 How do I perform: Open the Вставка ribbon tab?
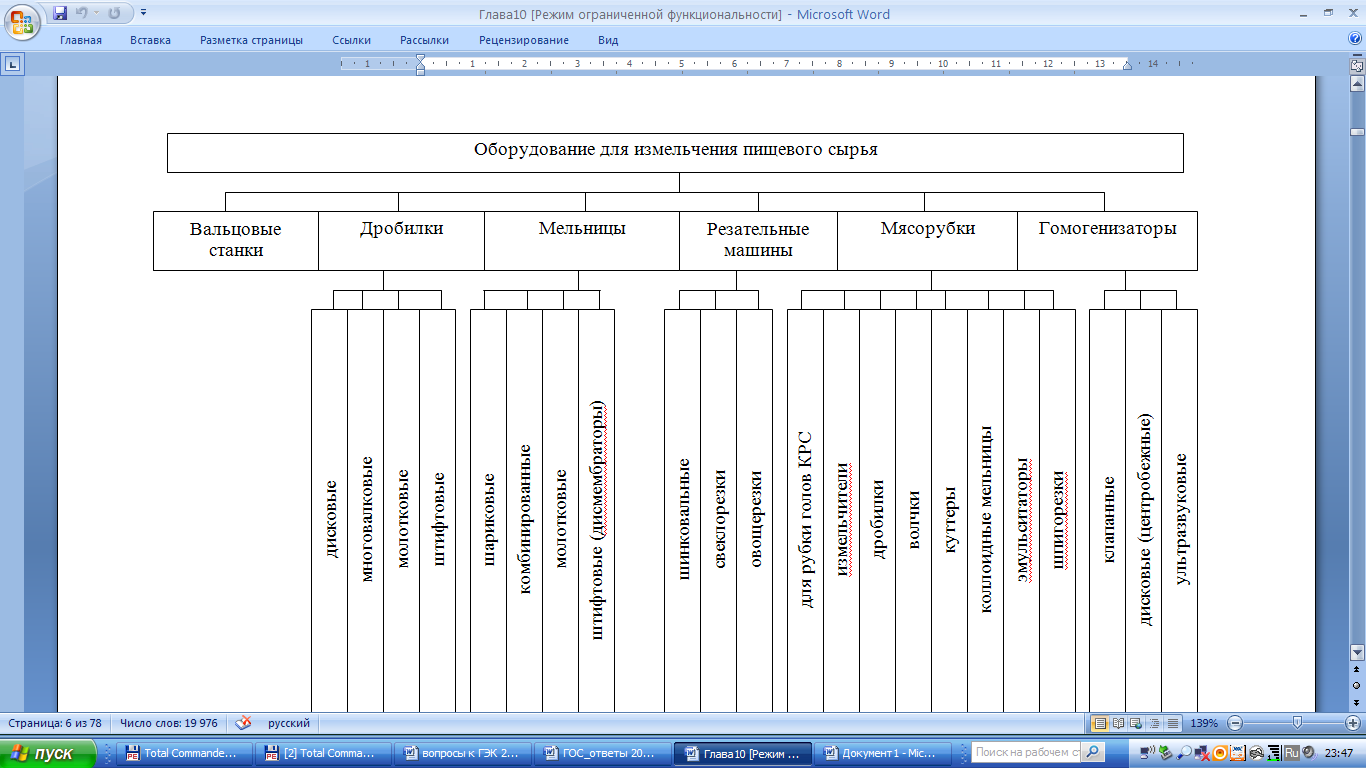[x=150, y=40]
